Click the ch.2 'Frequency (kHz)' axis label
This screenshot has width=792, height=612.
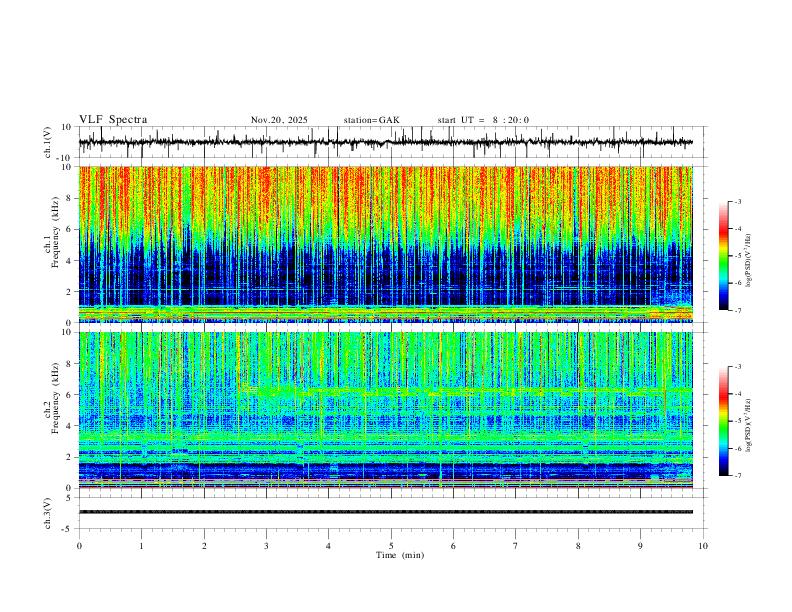(x=56, y=398)
